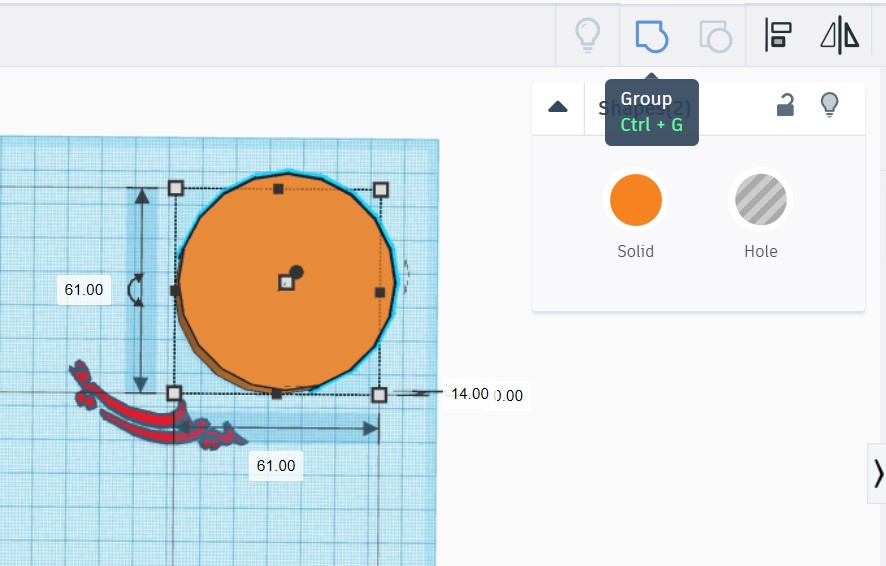This screenshot has height=566, width=886.
Task: Click the left middle edge handle
Action: 175,290
